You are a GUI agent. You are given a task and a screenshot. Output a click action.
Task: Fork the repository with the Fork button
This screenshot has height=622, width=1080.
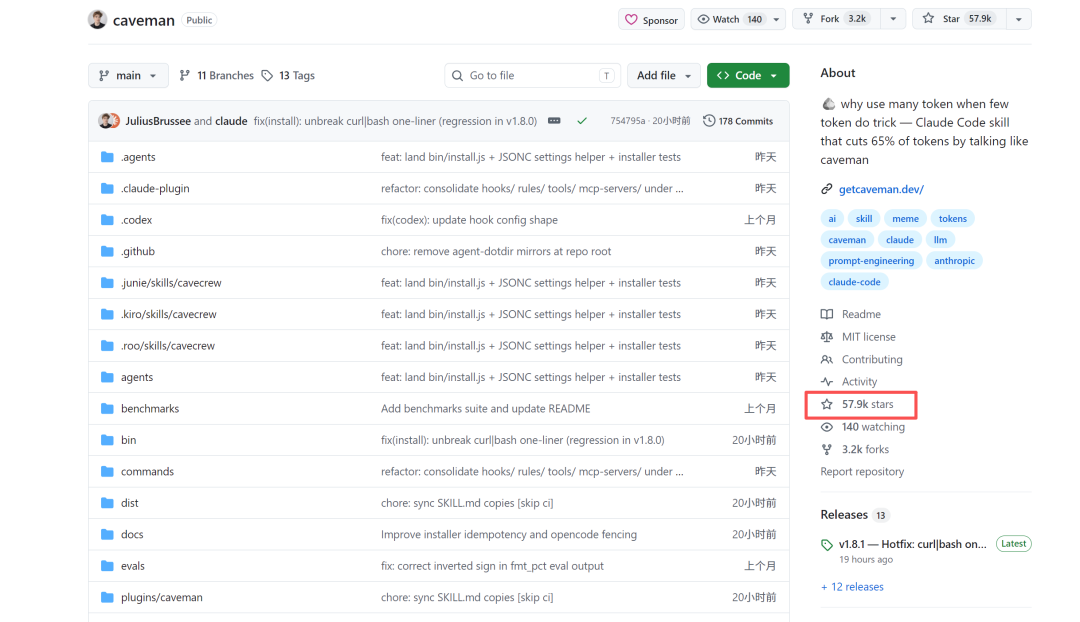pyautogui.click(x=835, y=19)
